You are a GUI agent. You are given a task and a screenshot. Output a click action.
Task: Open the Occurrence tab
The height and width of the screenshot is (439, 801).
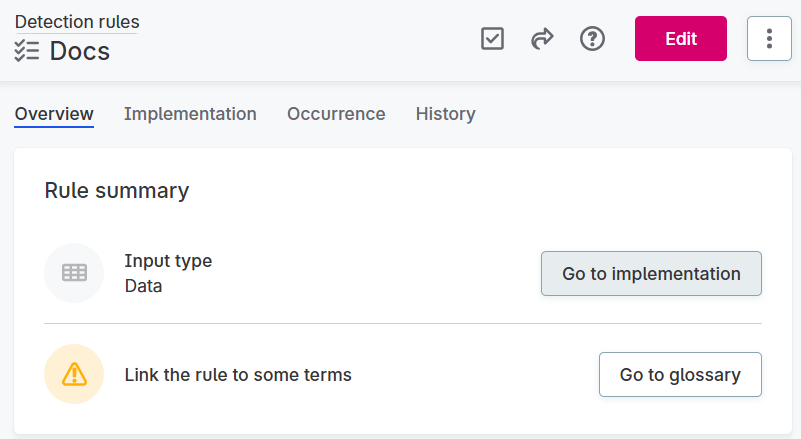point(336,114)
